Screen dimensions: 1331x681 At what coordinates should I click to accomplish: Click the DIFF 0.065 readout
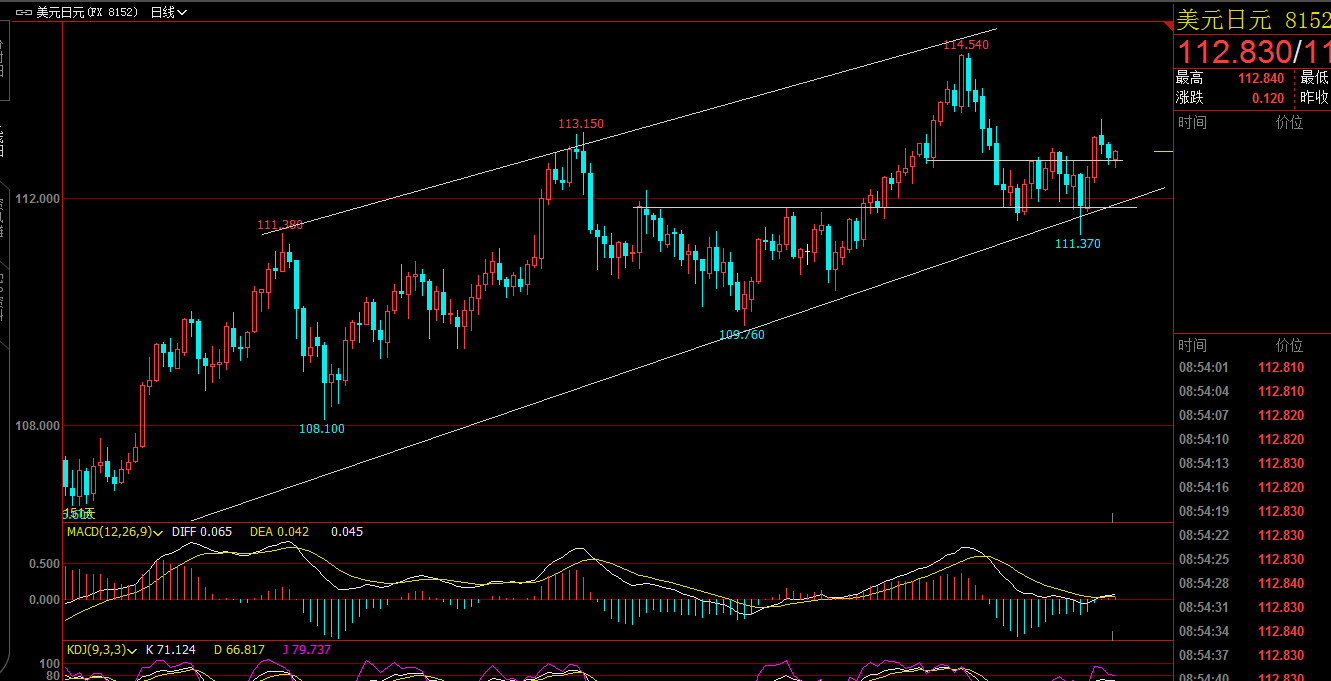(202, 532)
